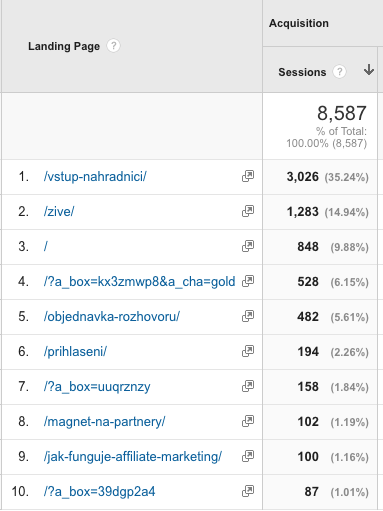Open /zive/ external link icon
This screenshot has height=511, width=383.
(248, 211)
